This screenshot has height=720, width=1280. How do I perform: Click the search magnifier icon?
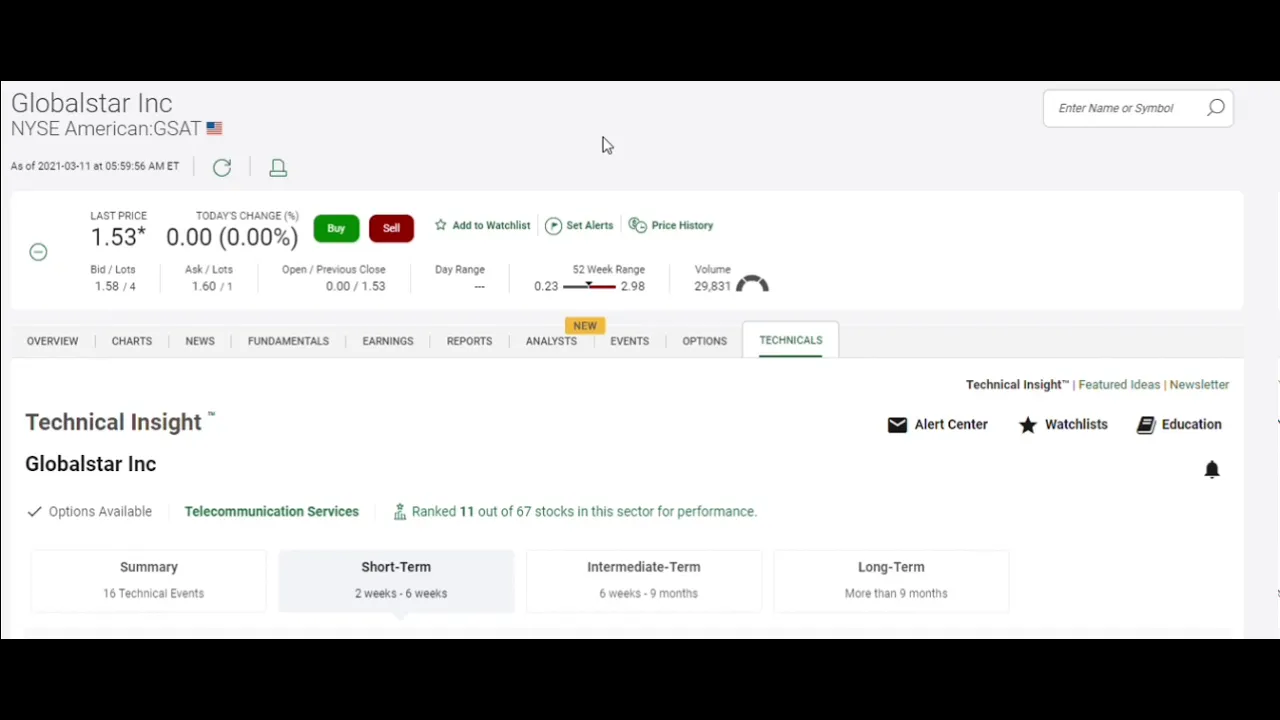point(1215,108)
